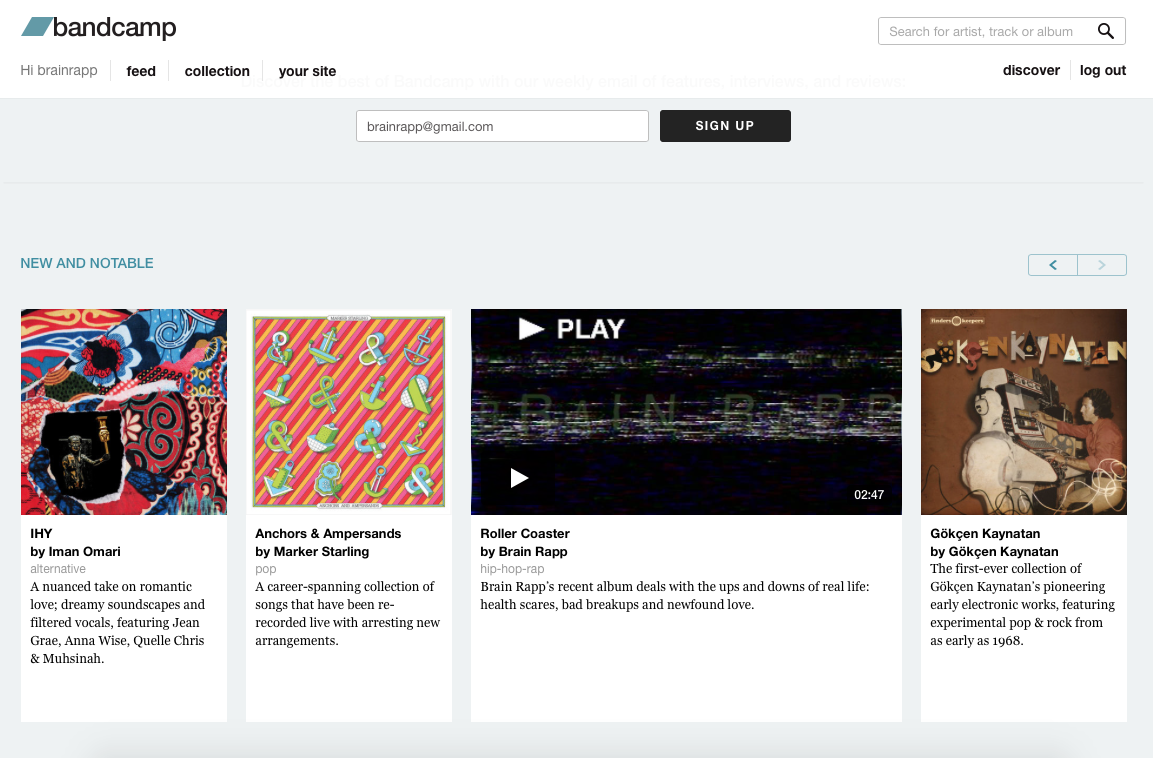Viewport: 1153px width, 758px height.
Task: Go to next New and Notable page
Action: 1102,265
